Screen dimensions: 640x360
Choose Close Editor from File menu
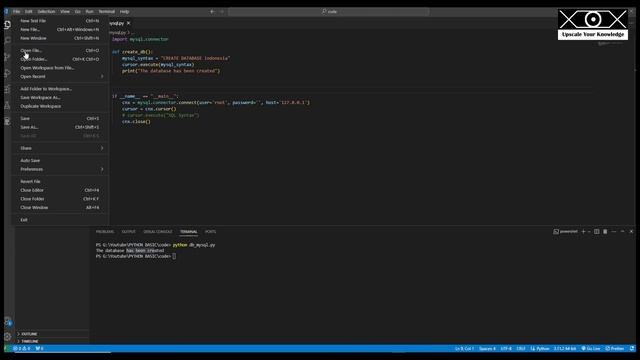pyautogui.click(x=61, y=190)
